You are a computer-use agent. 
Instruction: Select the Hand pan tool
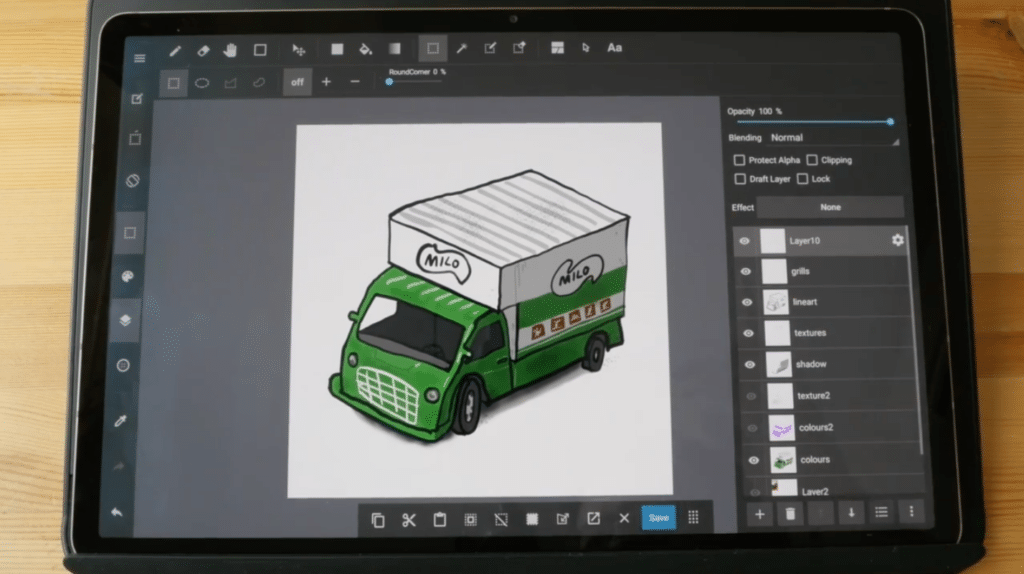(230, 50)
